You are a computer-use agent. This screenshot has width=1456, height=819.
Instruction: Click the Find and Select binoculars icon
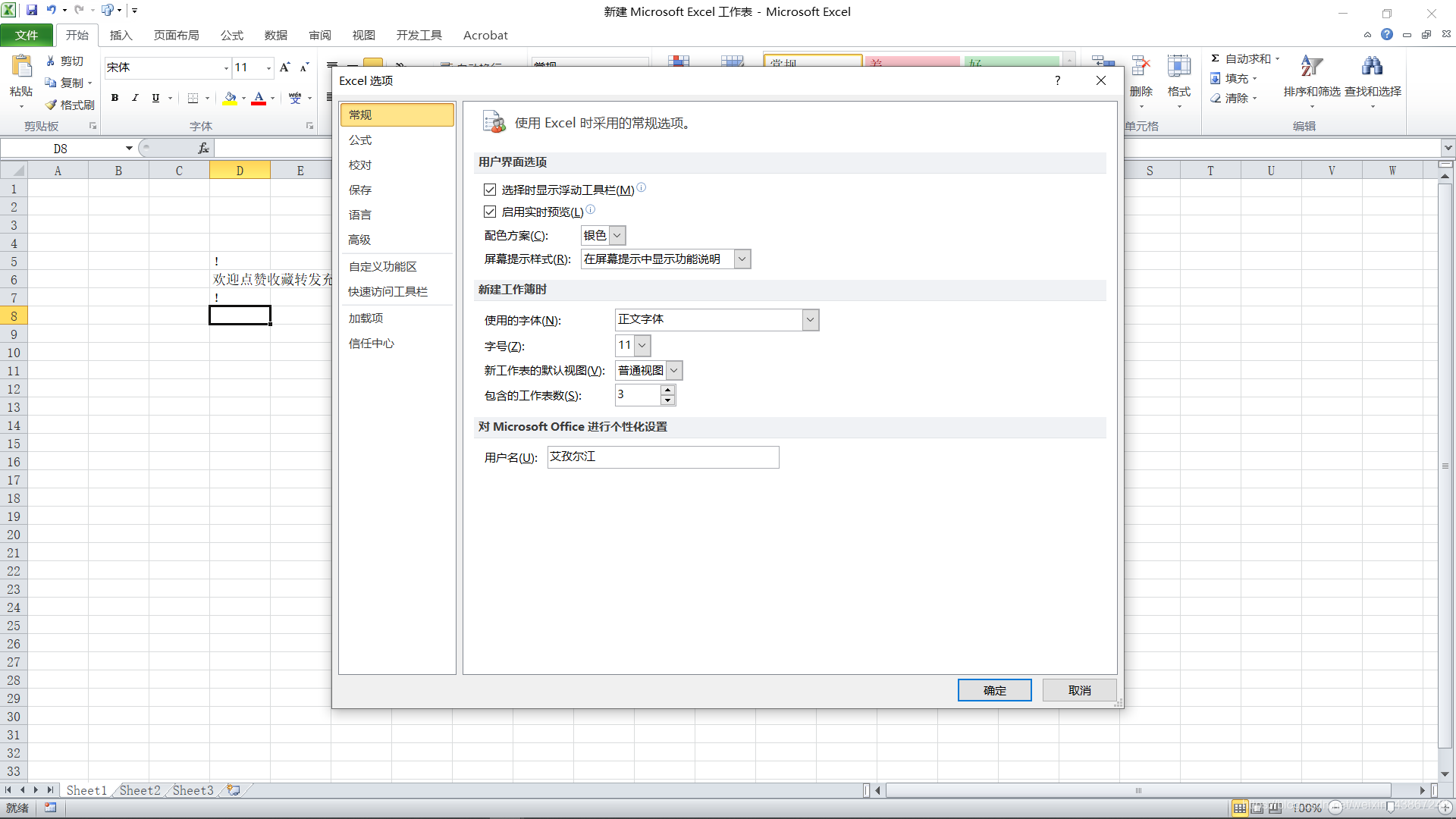click(x=1372, y=67)
